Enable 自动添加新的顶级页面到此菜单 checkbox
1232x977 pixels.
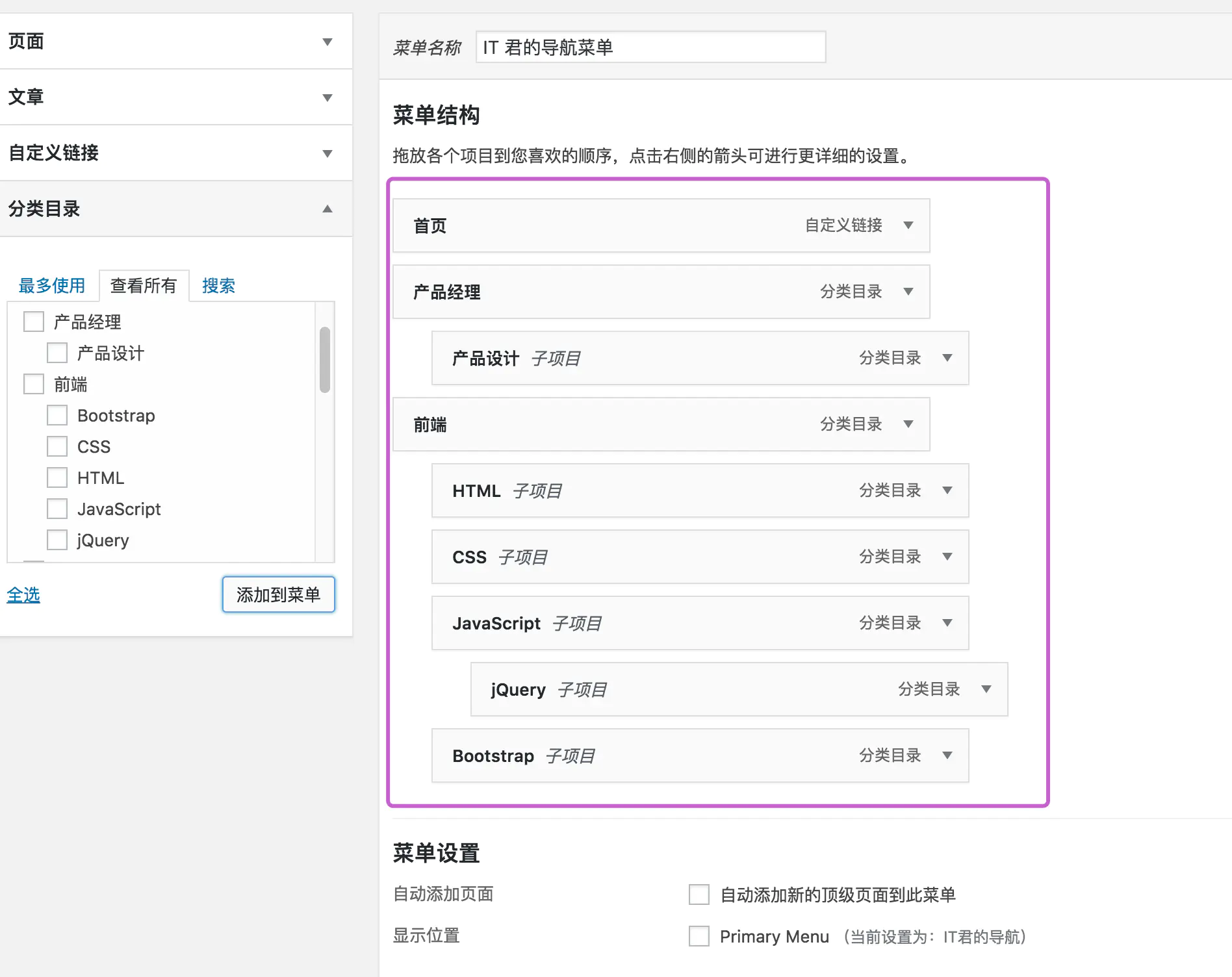point(699,895)
